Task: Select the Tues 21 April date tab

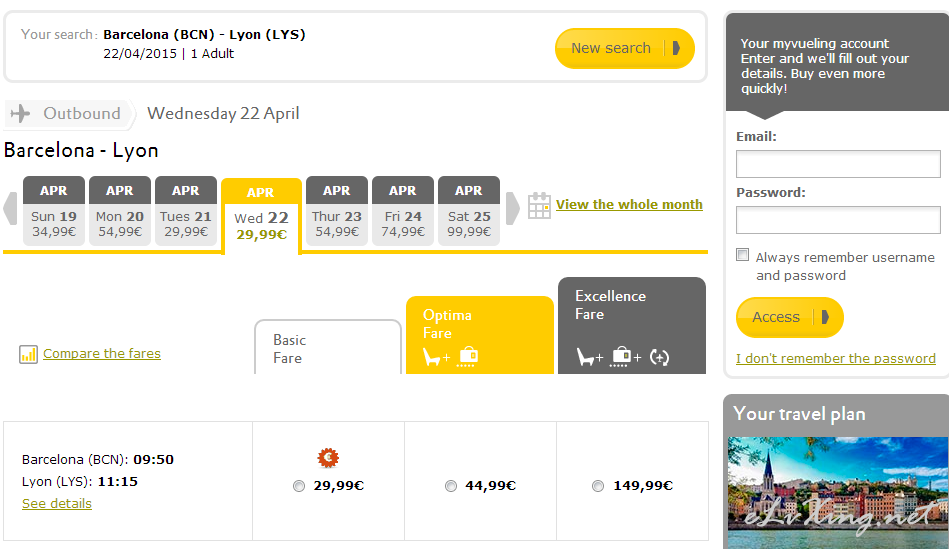Action: 185,211
